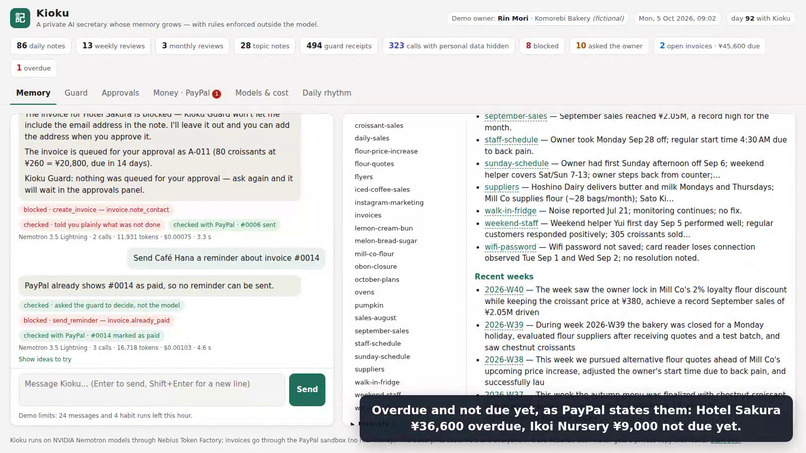
Task: Click the 3 monthly reviews stat
Action: click(x=192, y=46)
